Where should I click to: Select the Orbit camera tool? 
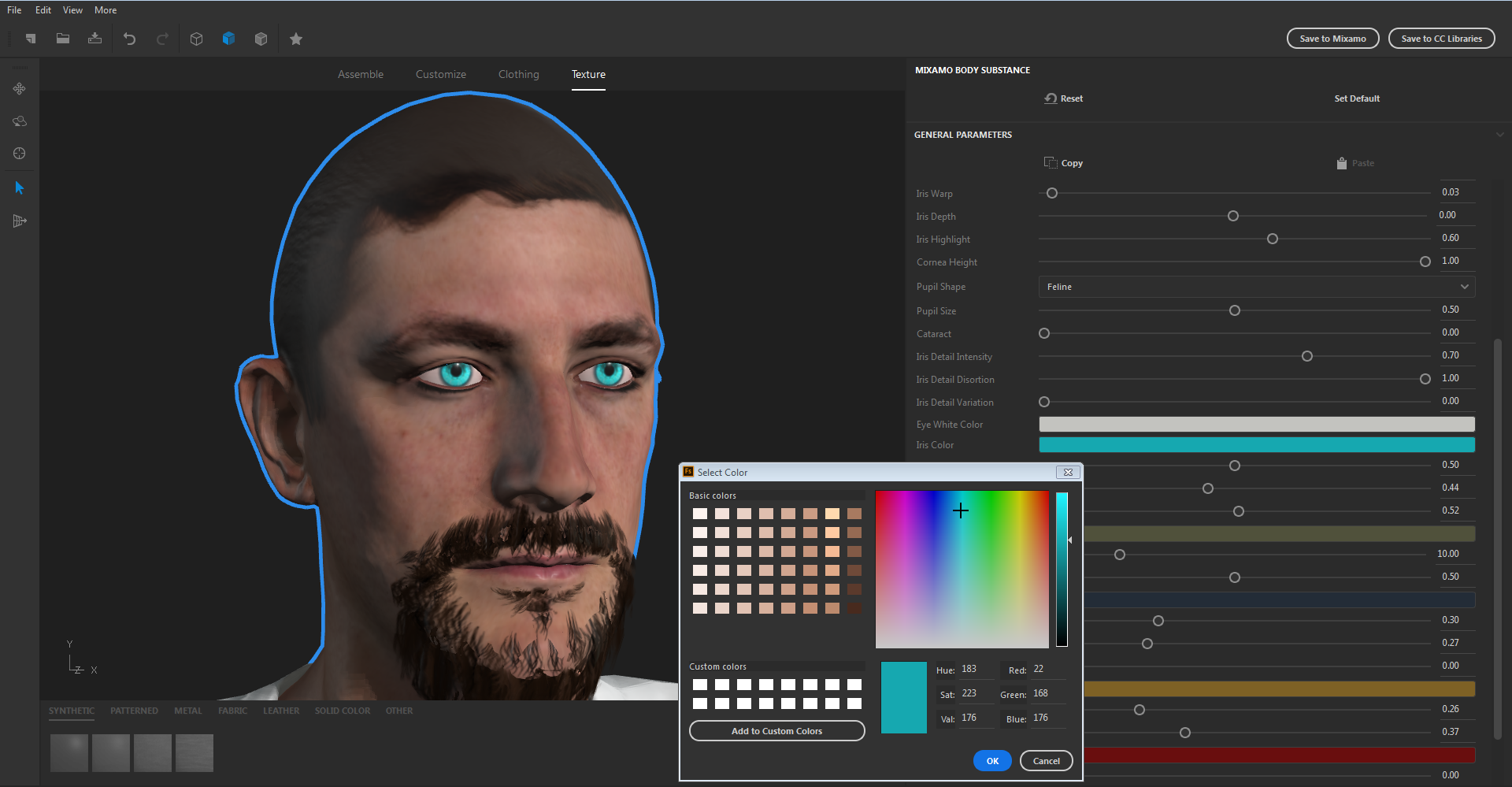[19, 121]
